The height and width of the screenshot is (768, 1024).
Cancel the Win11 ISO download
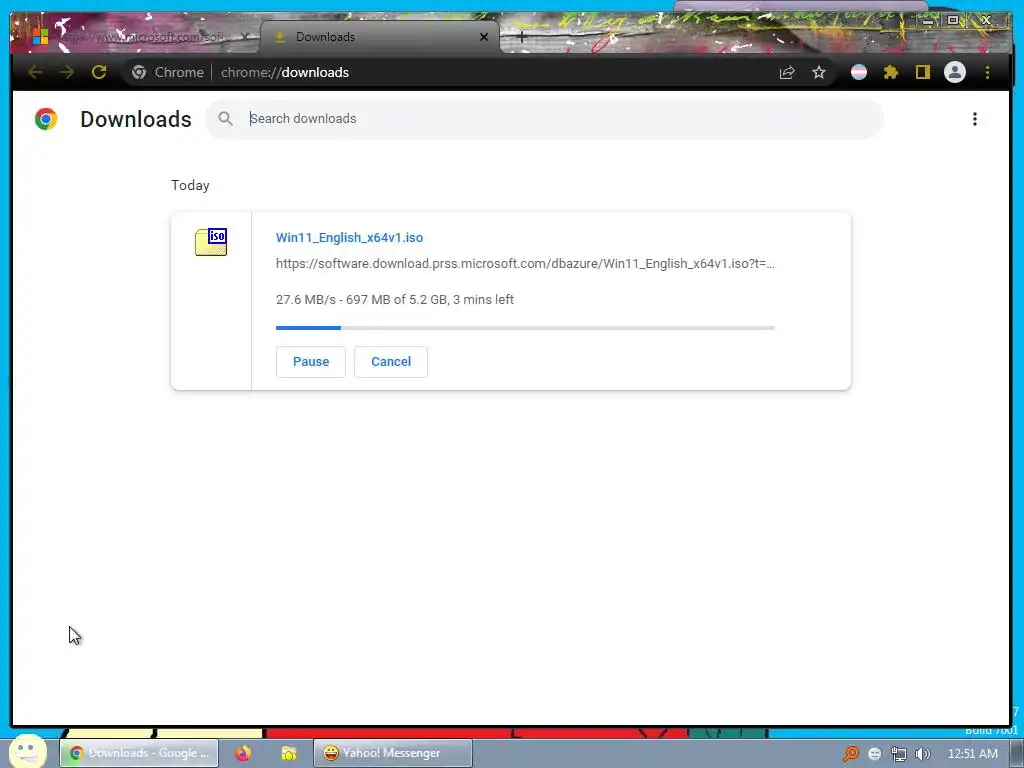391,362
